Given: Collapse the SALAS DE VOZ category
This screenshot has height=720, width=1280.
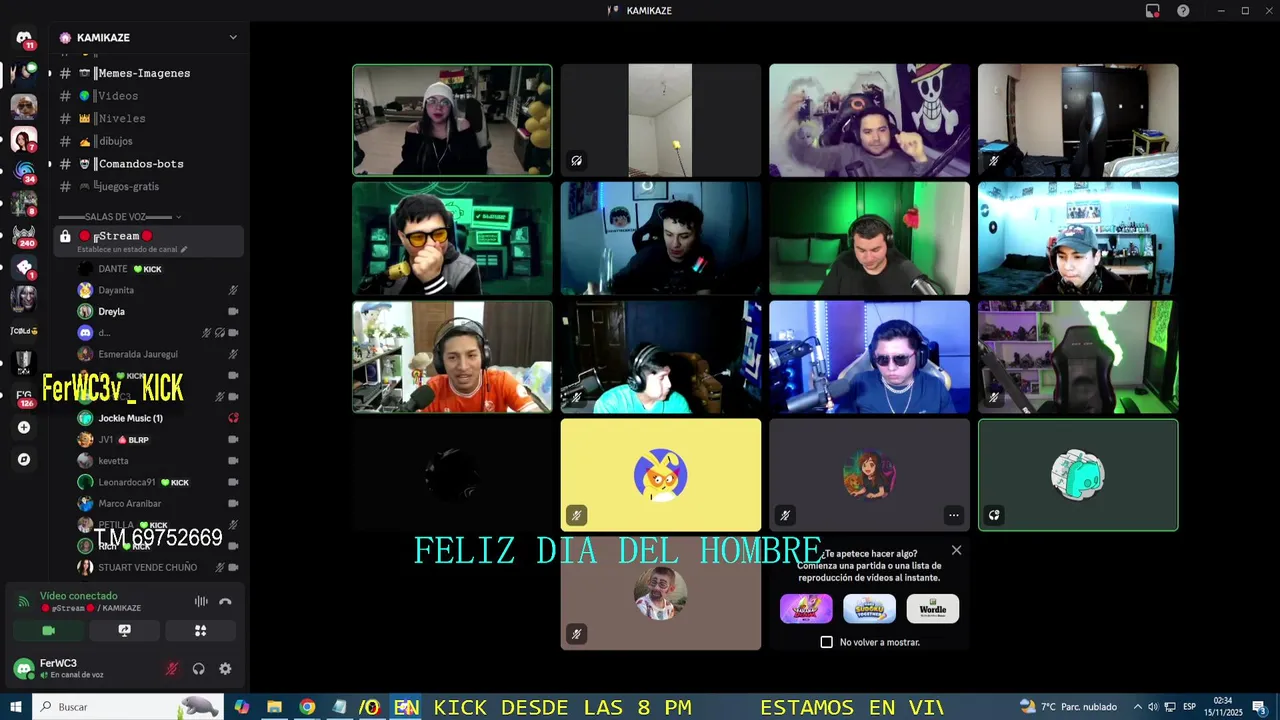Looking at the screenshot, I should click(120, 217).
